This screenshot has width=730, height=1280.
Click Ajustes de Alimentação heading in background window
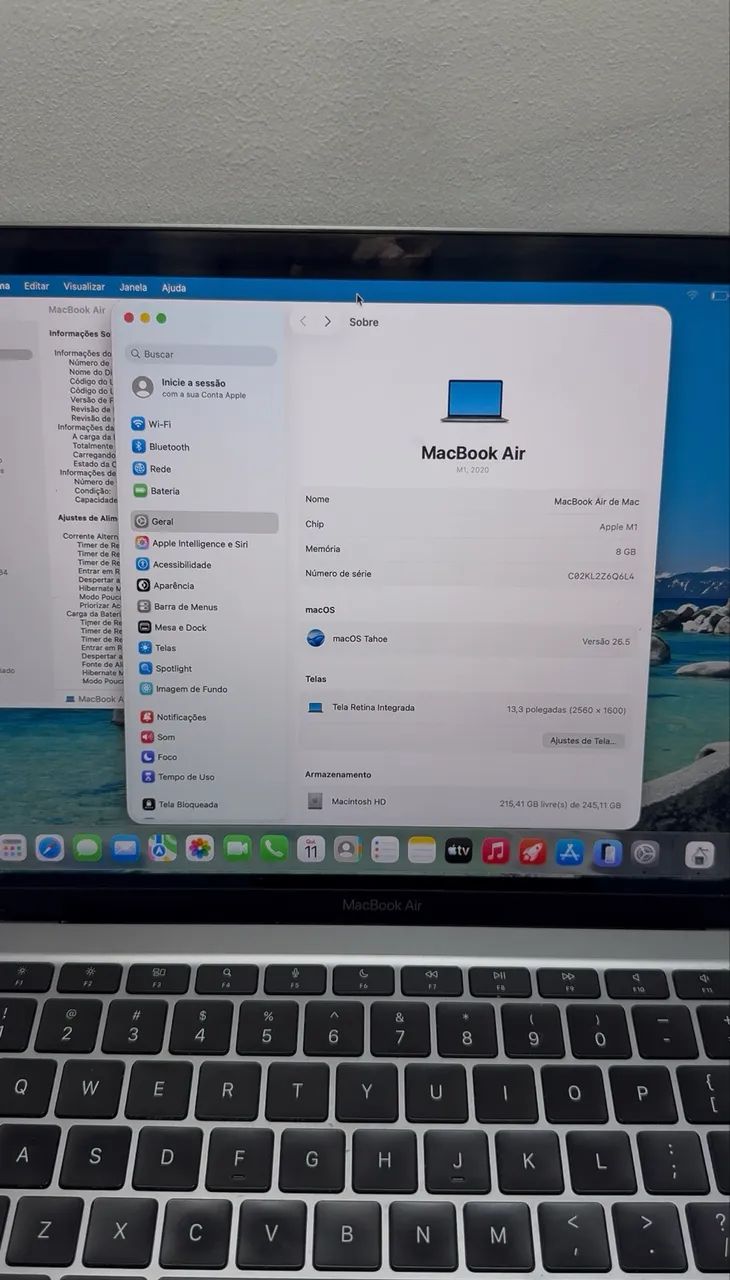click(87, 518)
